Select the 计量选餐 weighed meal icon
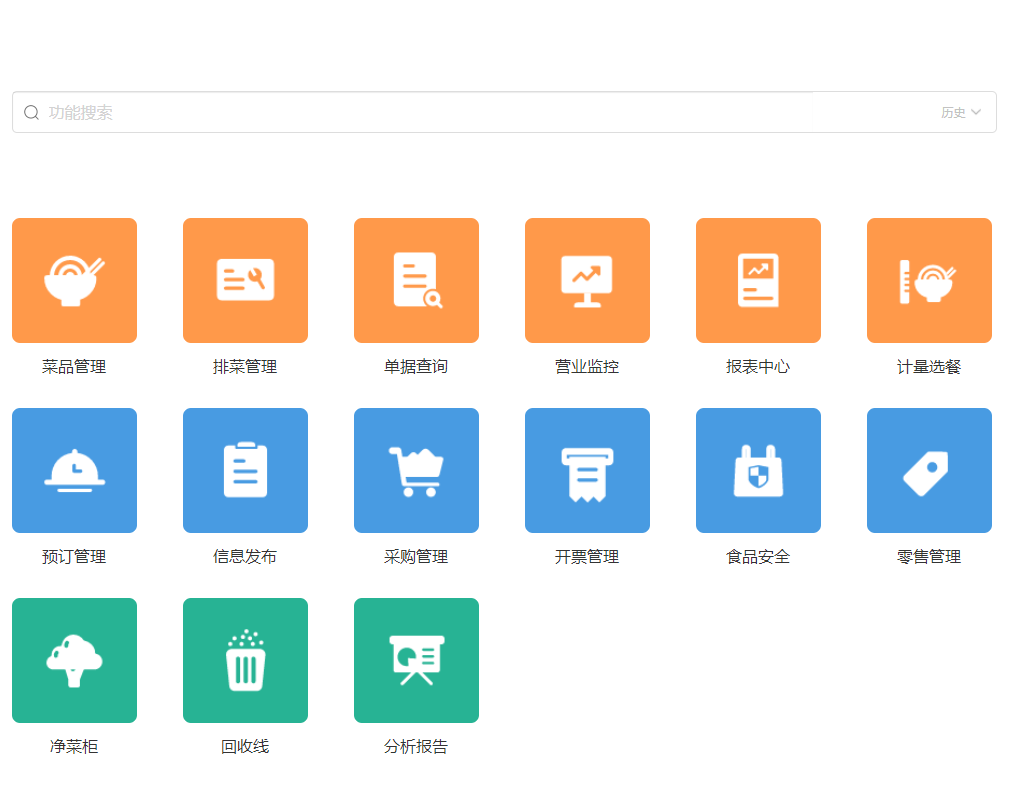 click(929, 280)
